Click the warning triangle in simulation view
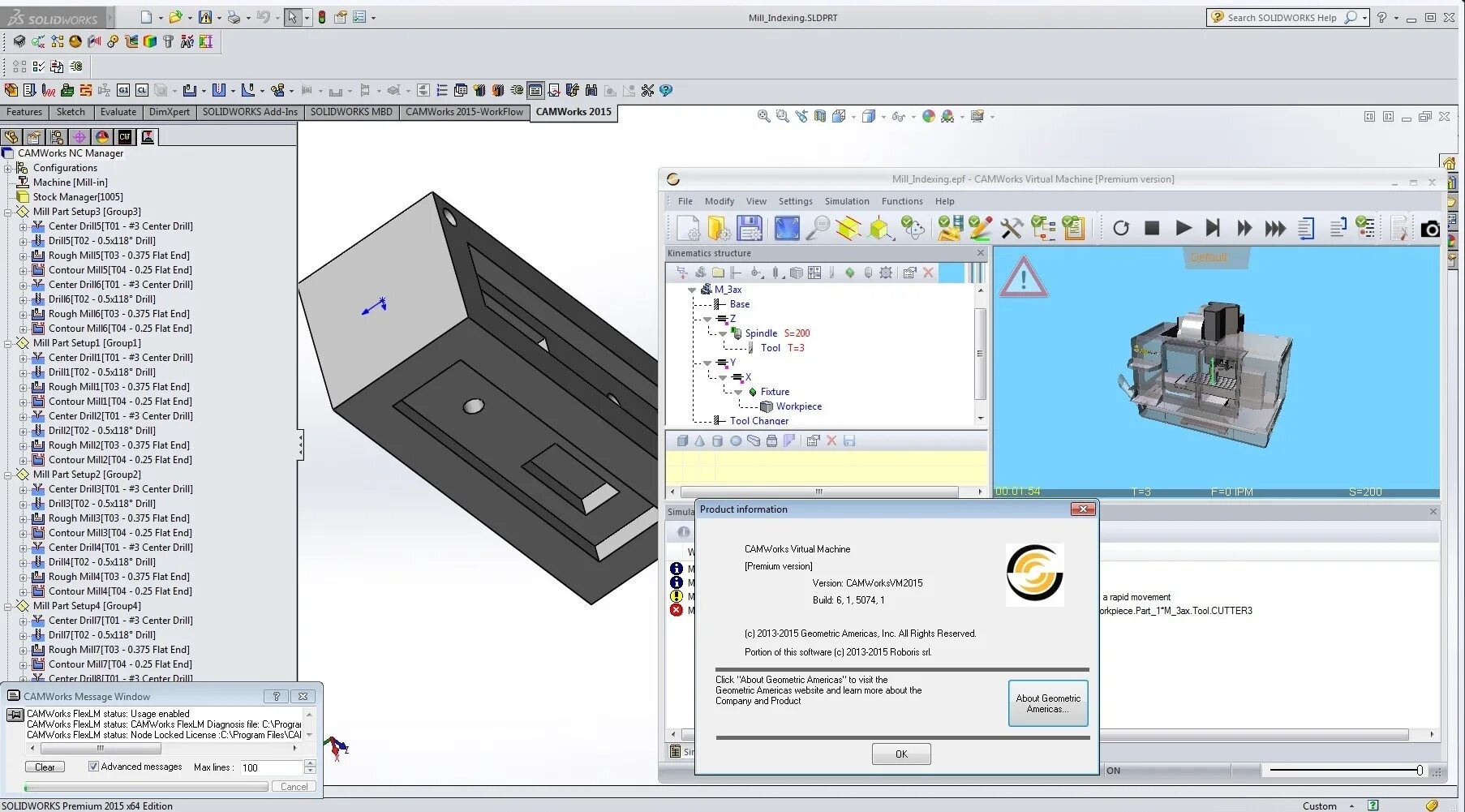This screenshot has width=1465, height=812. pyautogui.click(x=1024, y=277)
